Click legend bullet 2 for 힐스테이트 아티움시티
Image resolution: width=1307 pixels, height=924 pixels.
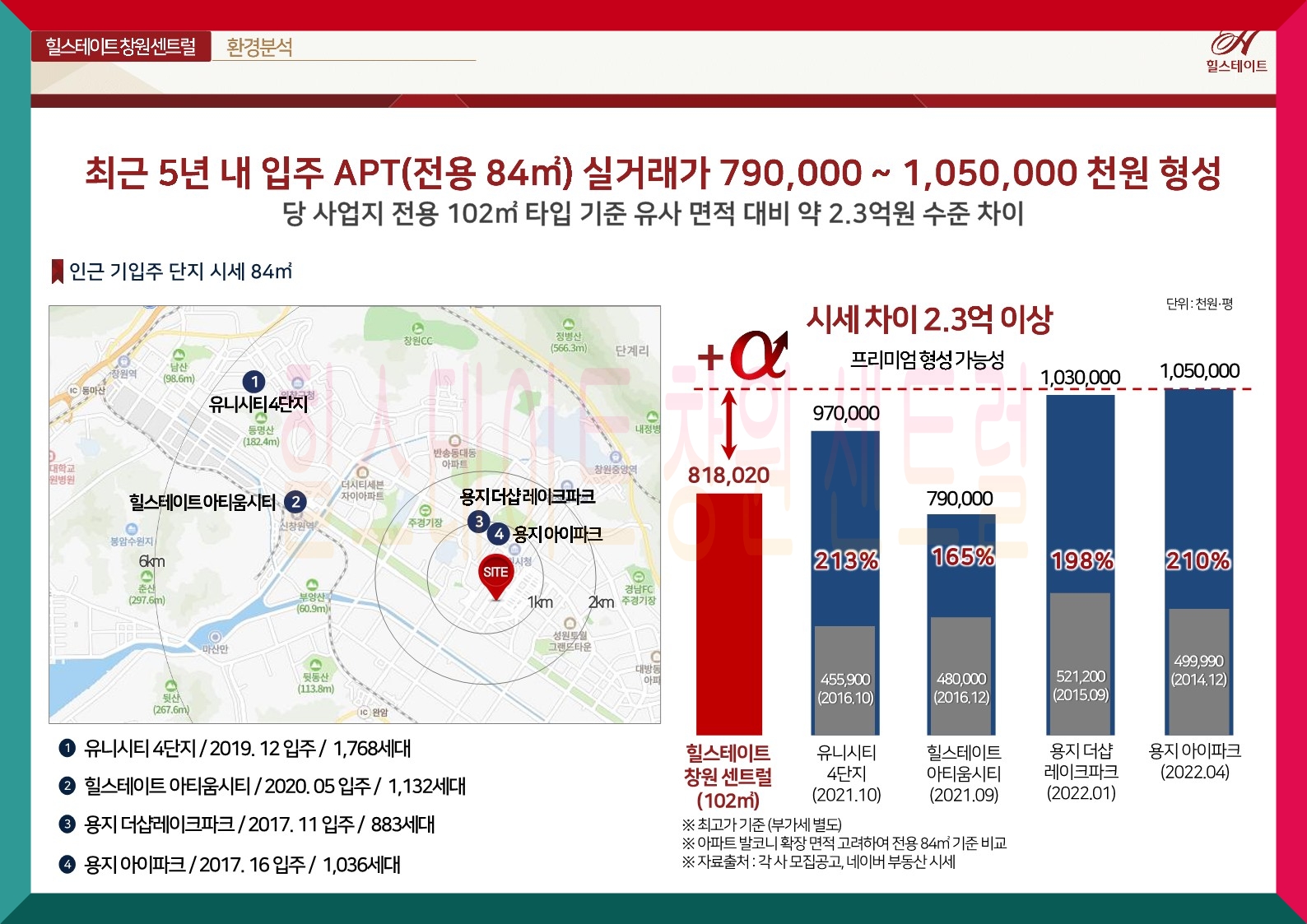(67, 786)
